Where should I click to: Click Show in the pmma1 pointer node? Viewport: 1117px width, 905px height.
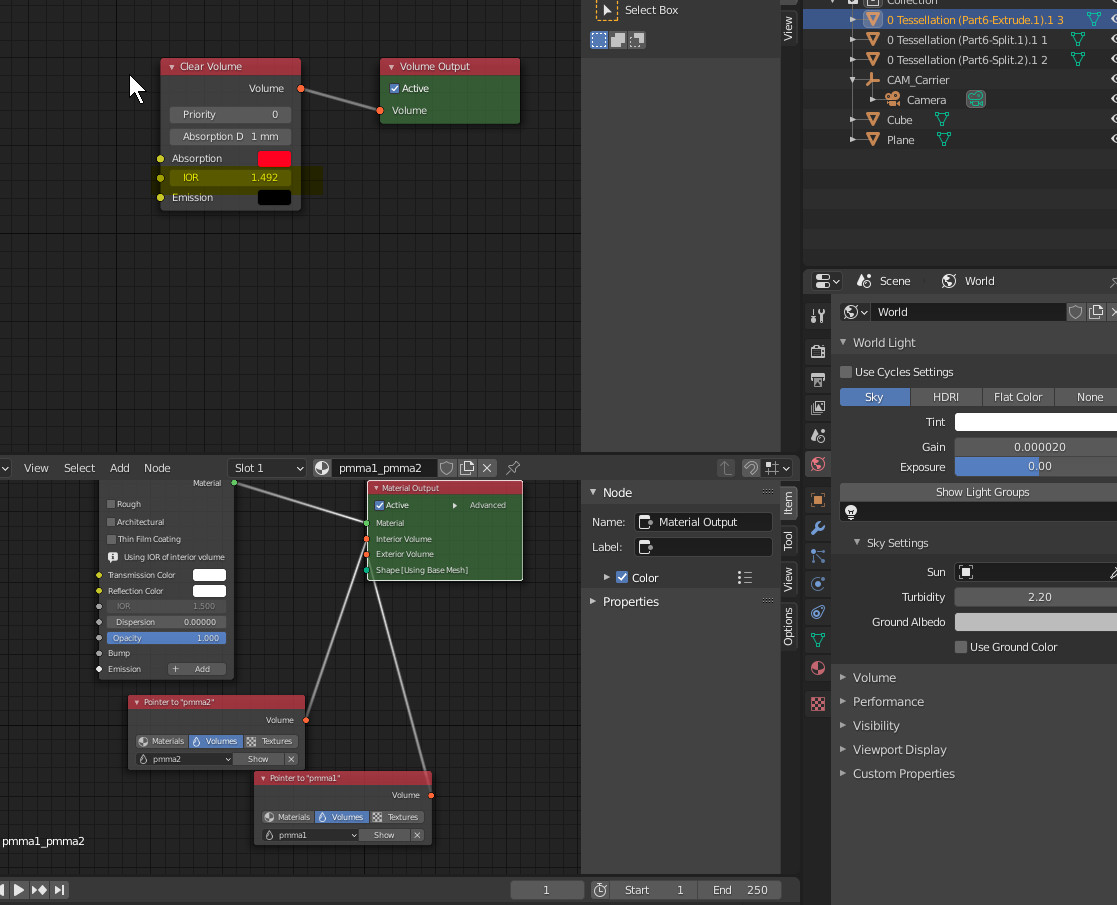(x=384, y=835)
